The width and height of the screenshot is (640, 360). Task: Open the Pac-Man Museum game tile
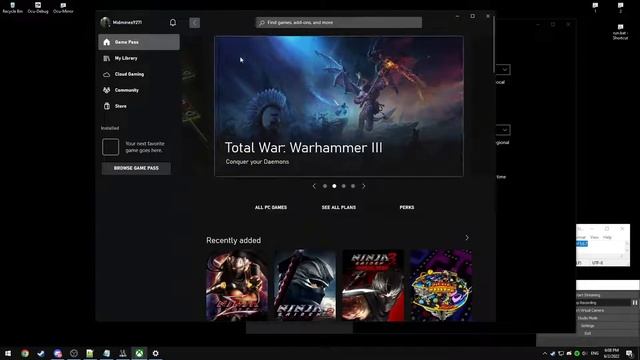(441, 285)
